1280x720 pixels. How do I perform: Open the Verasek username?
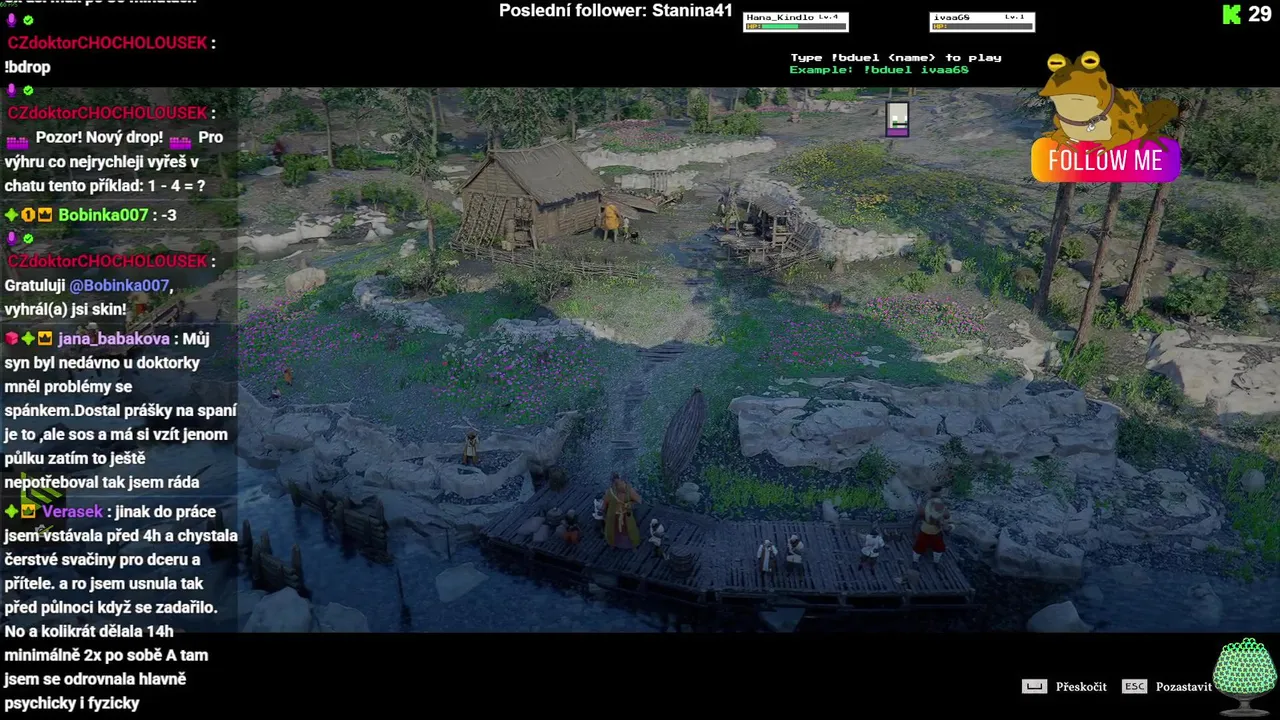click(x=72, y=512)
